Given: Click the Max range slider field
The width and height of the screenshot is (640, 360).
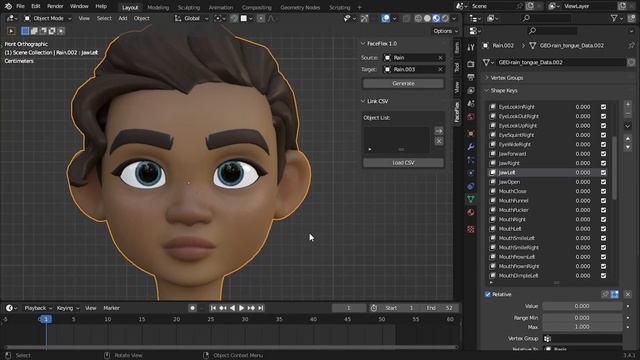Looking at the screenshot, I should (582, 327).
